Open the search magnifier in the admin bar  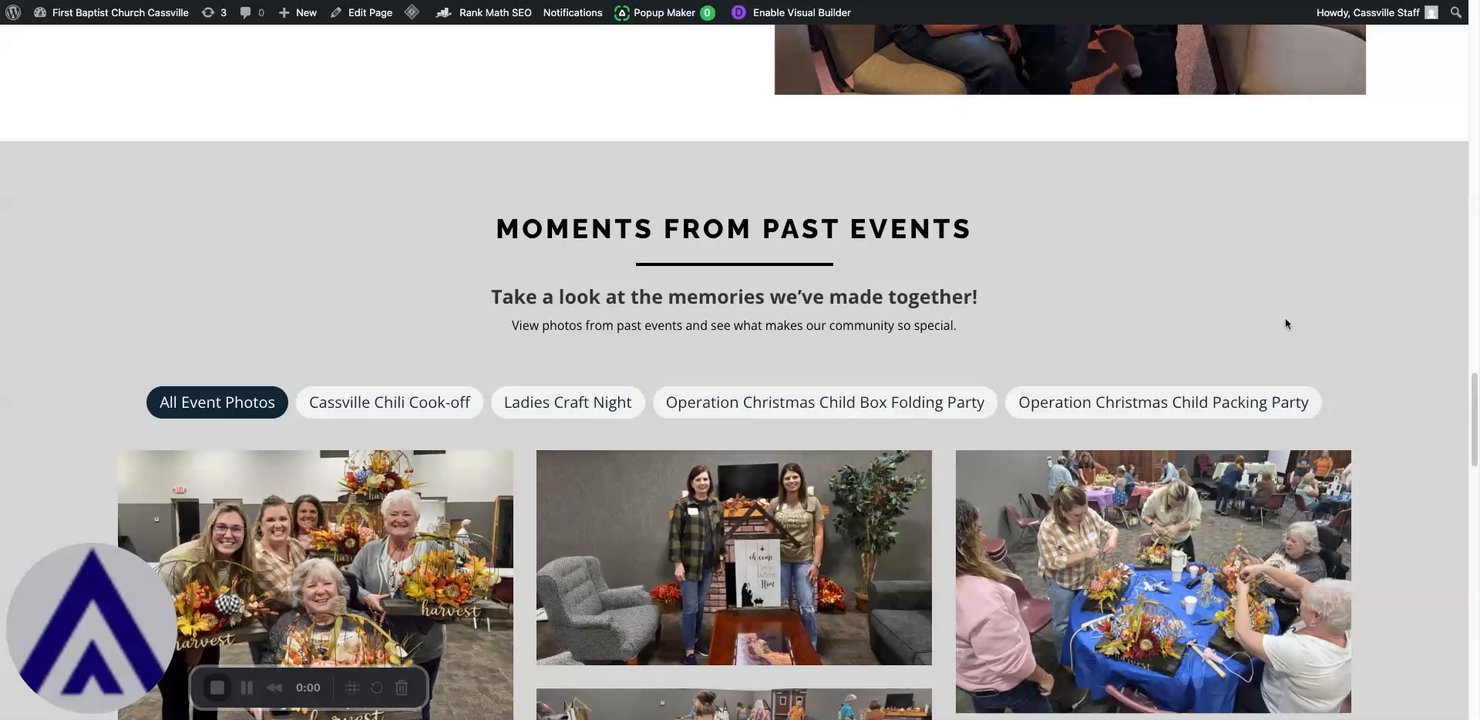(x=1456, y=12)
